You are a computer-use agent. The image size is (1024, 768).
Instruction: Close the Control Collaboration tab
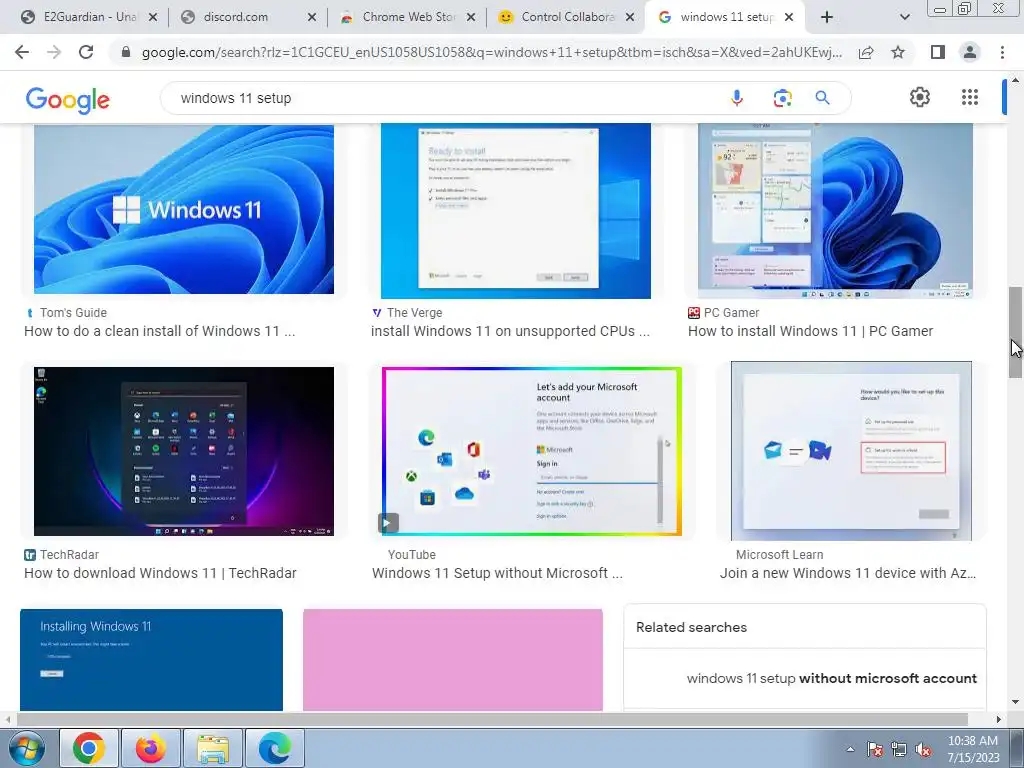coord(630,18)
